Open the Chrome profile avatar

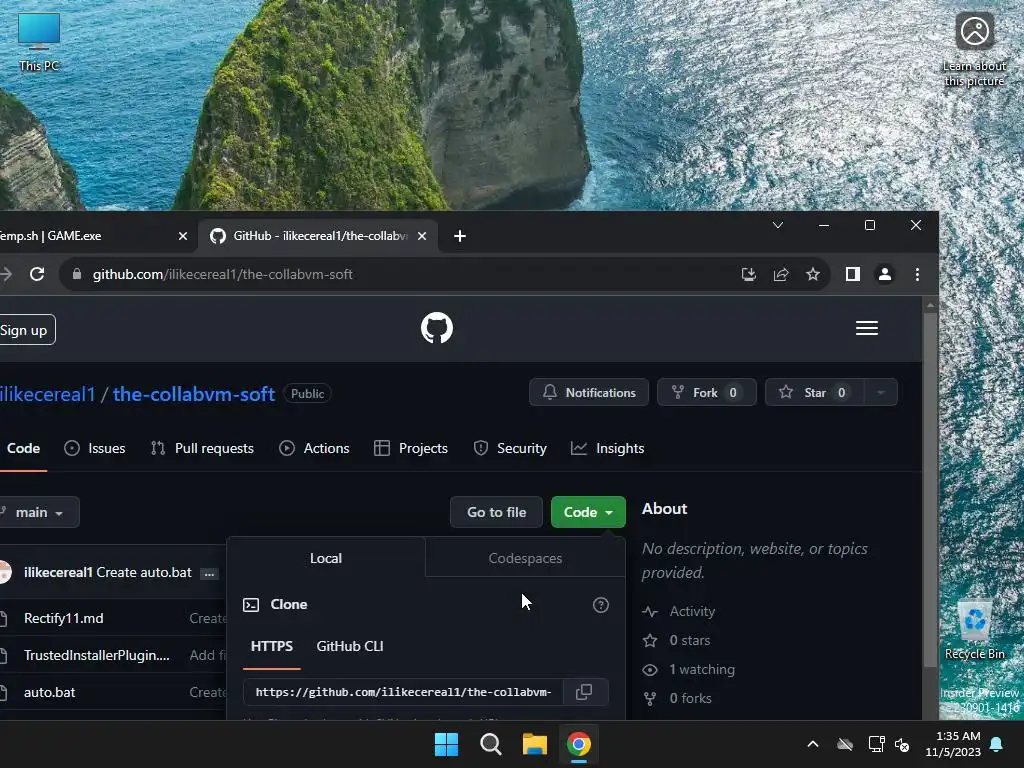coord(885,274)
